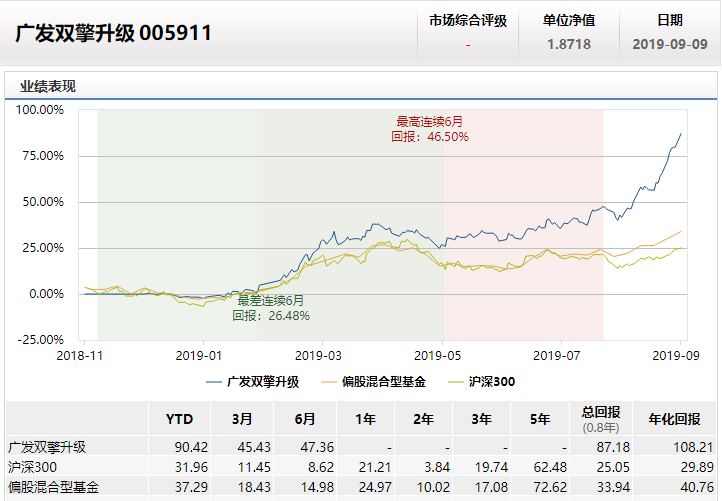
Task: Click total return value 87.18
Action: point(613,447)
